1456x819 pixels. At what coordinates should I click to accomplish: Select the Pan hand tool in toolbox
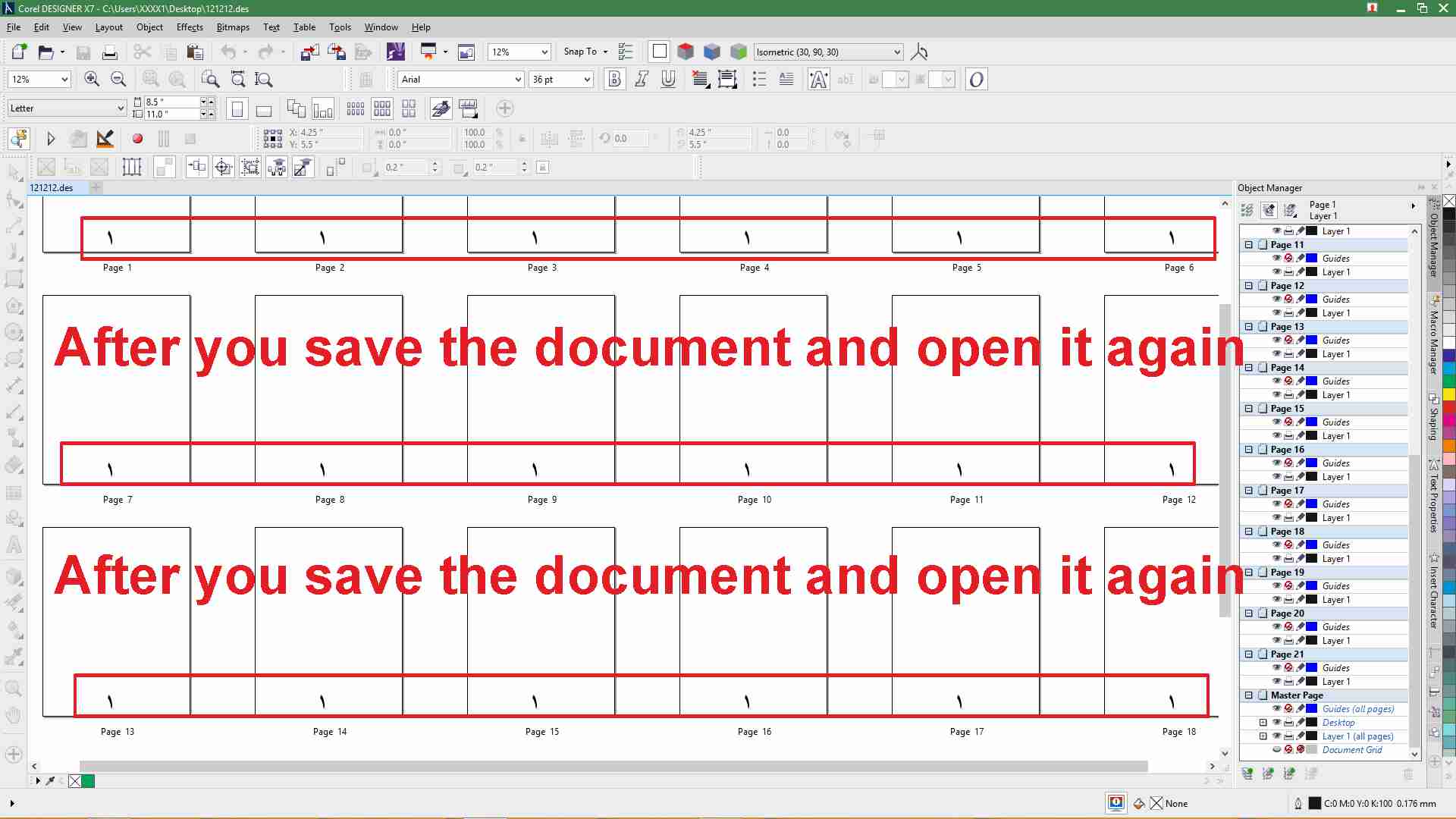coord(14,715)
